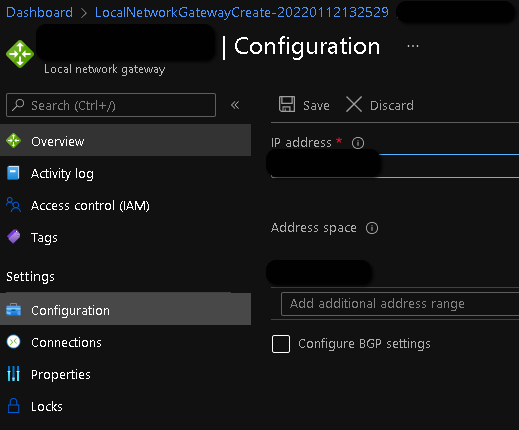Image resolution: width=519 pixels, height=430 pixels.
Task: Focus the Search (Ctrl+/) field
Action: pyautogui.click(x=111, y=105)
